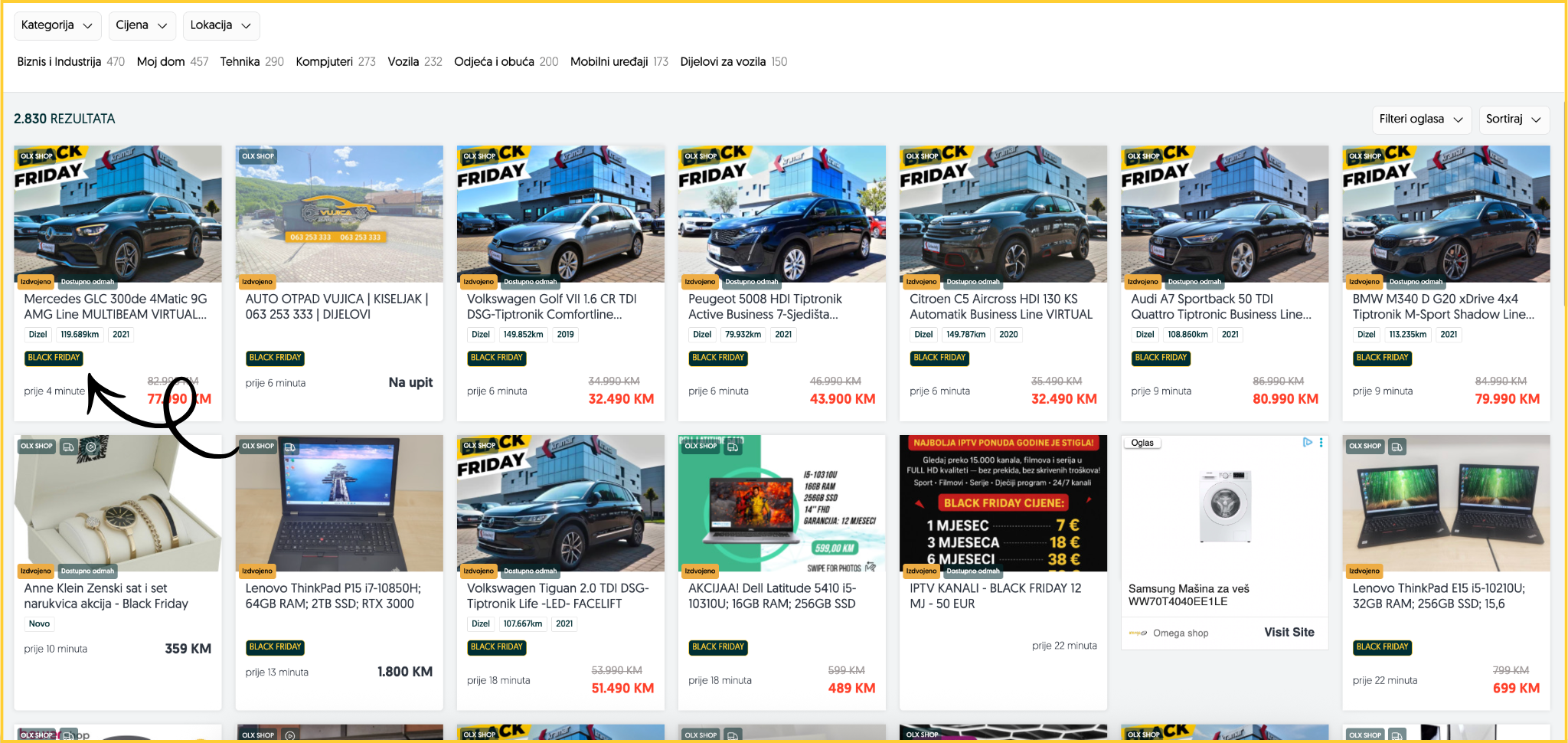Image resolution: width=1568 pixels, height=743 pixels.
Task: Expand the Lokacija dropdown
Action: (220, 25)
